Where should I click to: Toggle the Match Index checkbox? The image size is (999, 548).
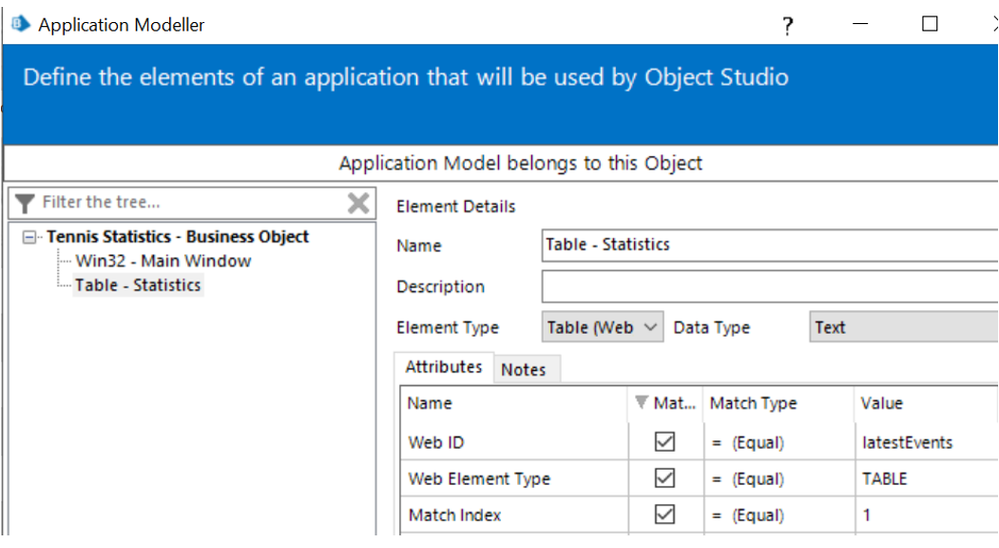[x=664, y=515]
